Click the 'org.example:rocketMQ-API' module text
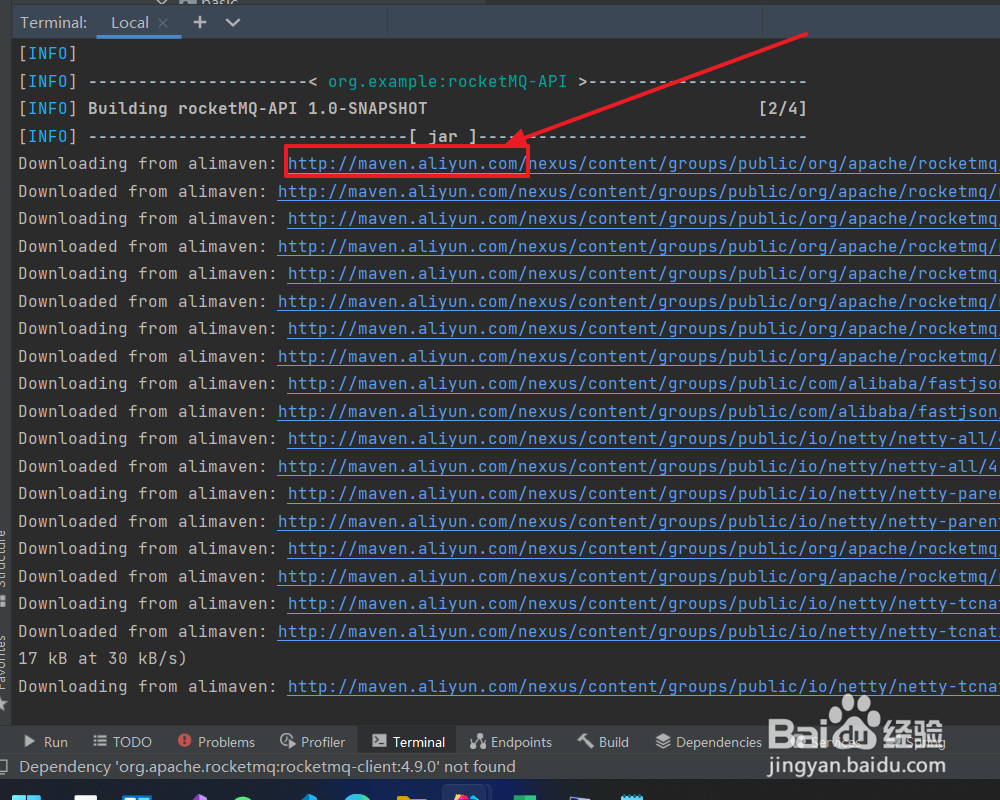 point(447,82)
